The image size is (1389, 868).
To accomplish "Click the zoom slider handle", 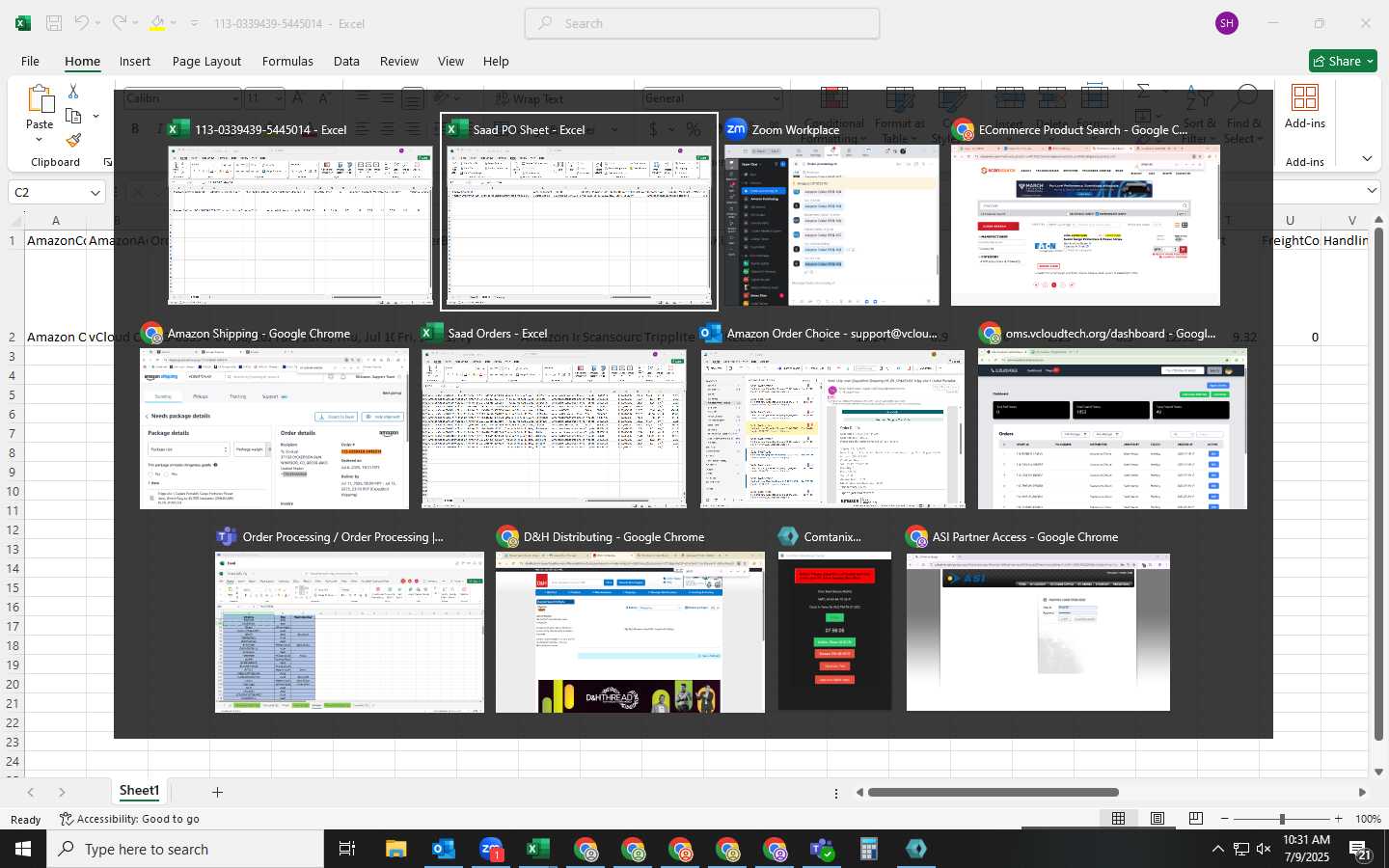I will click(x=1282, y=819).
